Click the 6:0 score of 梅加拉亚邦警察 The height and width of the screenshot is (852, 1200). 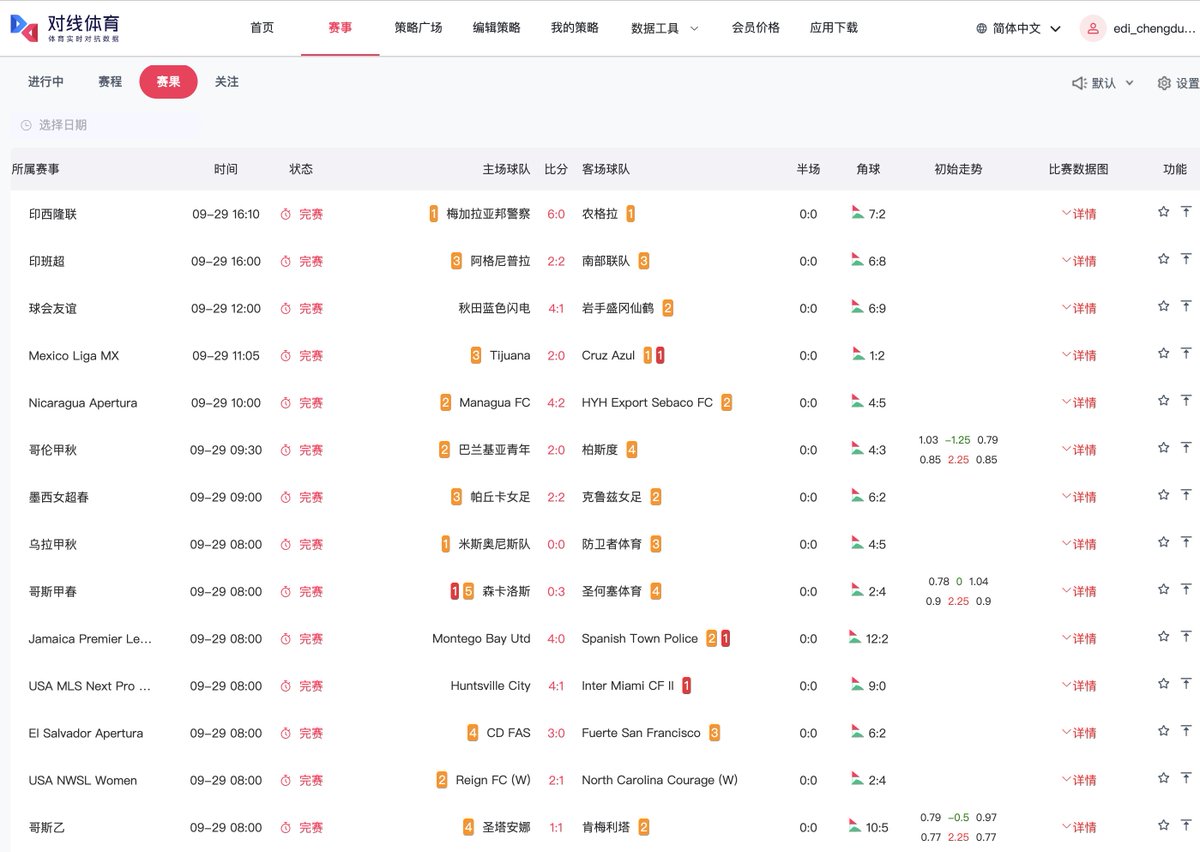(556, 214)
